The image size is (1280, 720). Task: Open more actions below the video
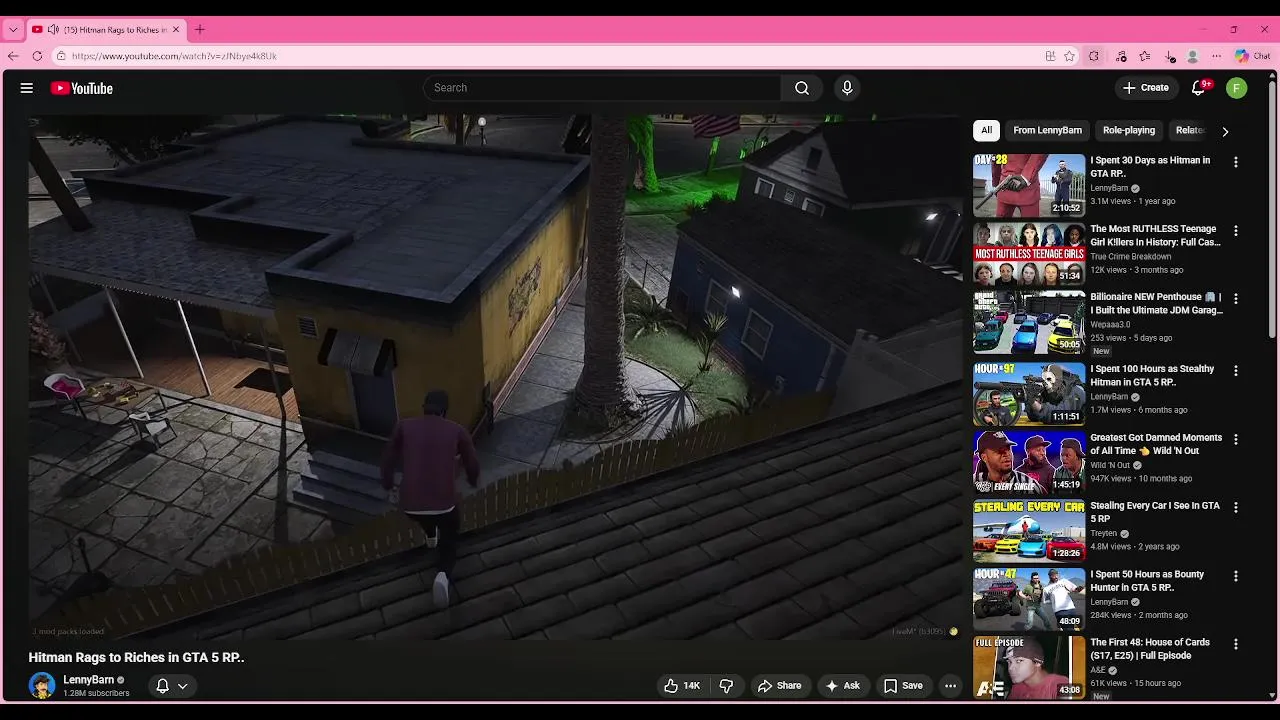950,686
